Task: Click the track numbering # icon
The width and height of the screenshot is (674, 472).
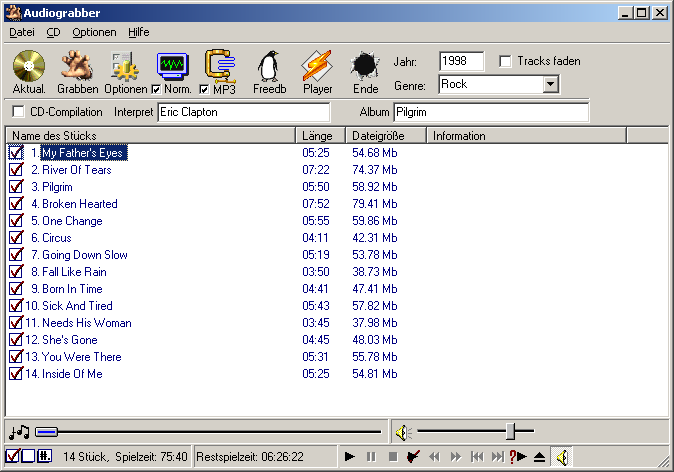Action: 44,456
